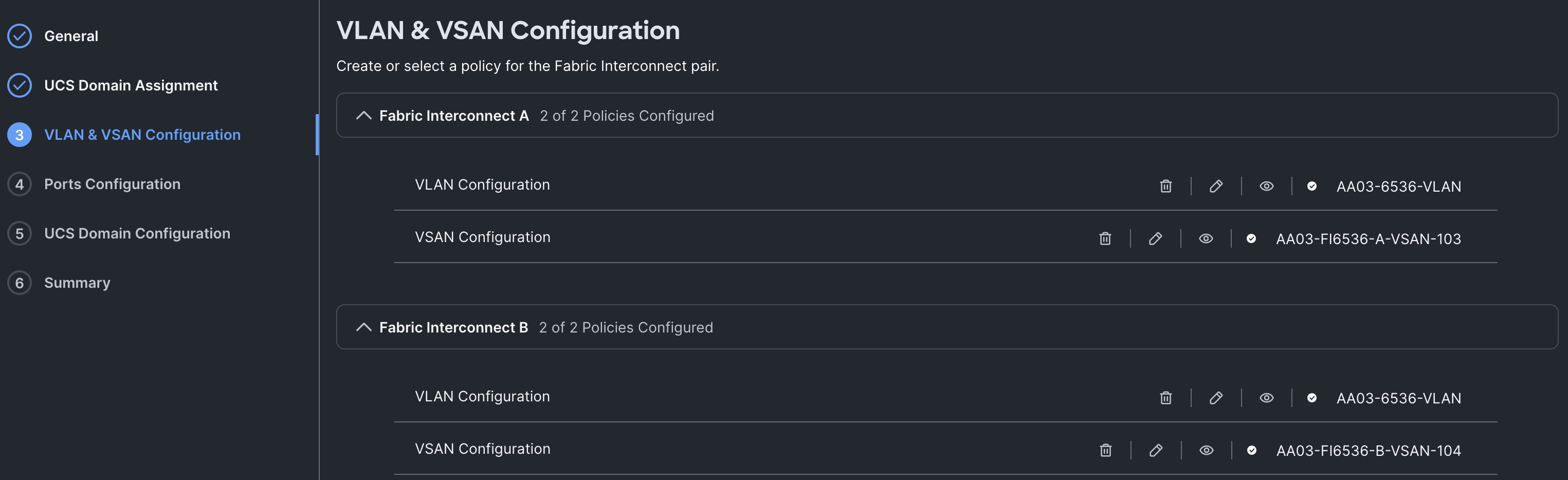1568x480 pixels.
Task: Edit the VSAN Configuration for Fabric Interconnect B
Action: tap(1155, 450)
